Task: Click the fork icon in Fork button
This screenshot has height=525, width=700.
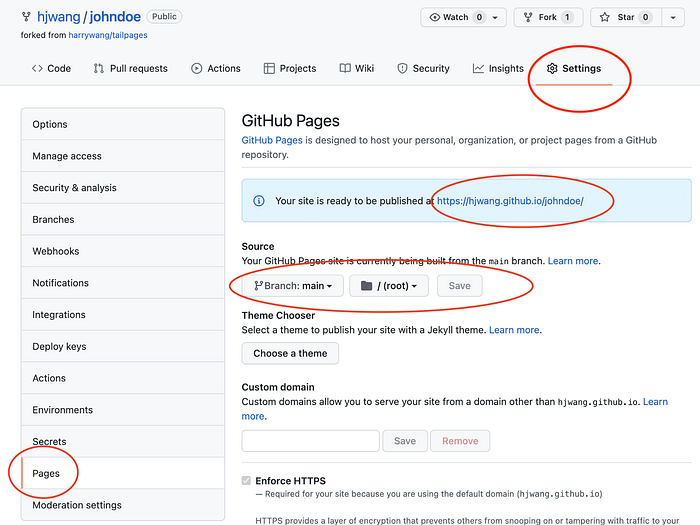Action: 528,17
